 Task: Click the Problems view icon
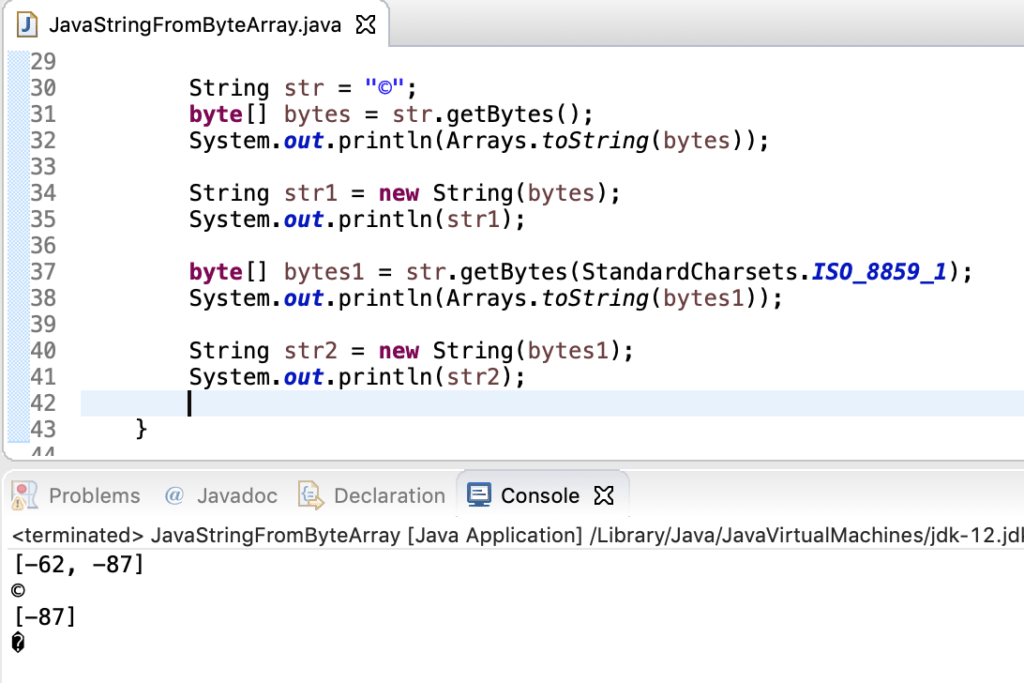point(24,495)
